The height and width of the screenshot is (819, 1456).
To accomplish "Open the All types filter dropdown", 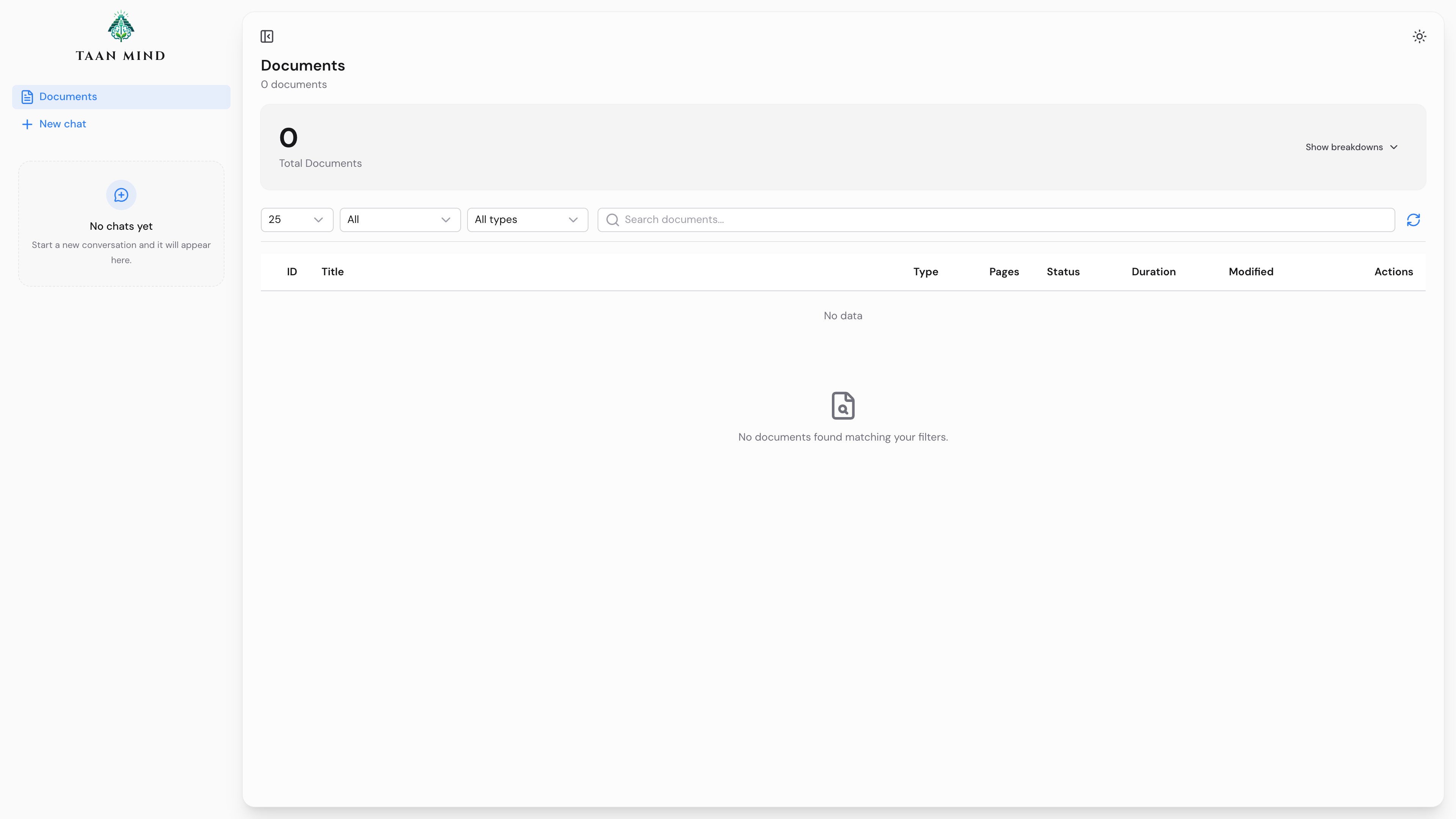I will pos(528,220).
